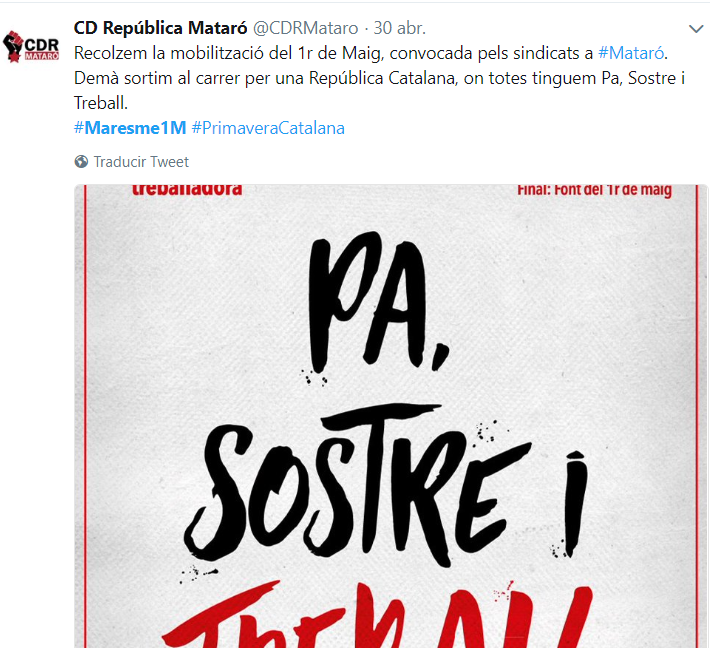Select the 'Recolzem la mobilització' text line
710x648 pixels.
pos(371,53)
